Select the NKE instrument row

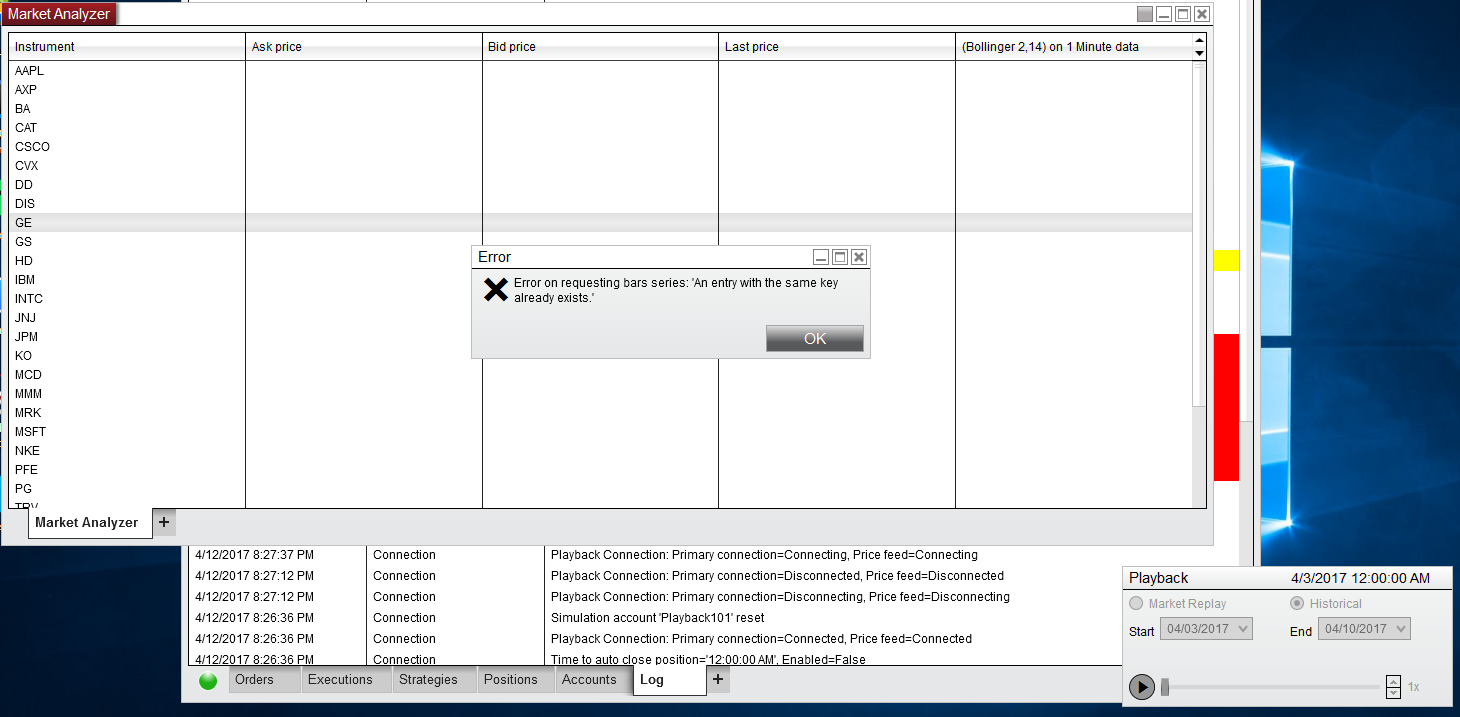(x=600, y=451)
